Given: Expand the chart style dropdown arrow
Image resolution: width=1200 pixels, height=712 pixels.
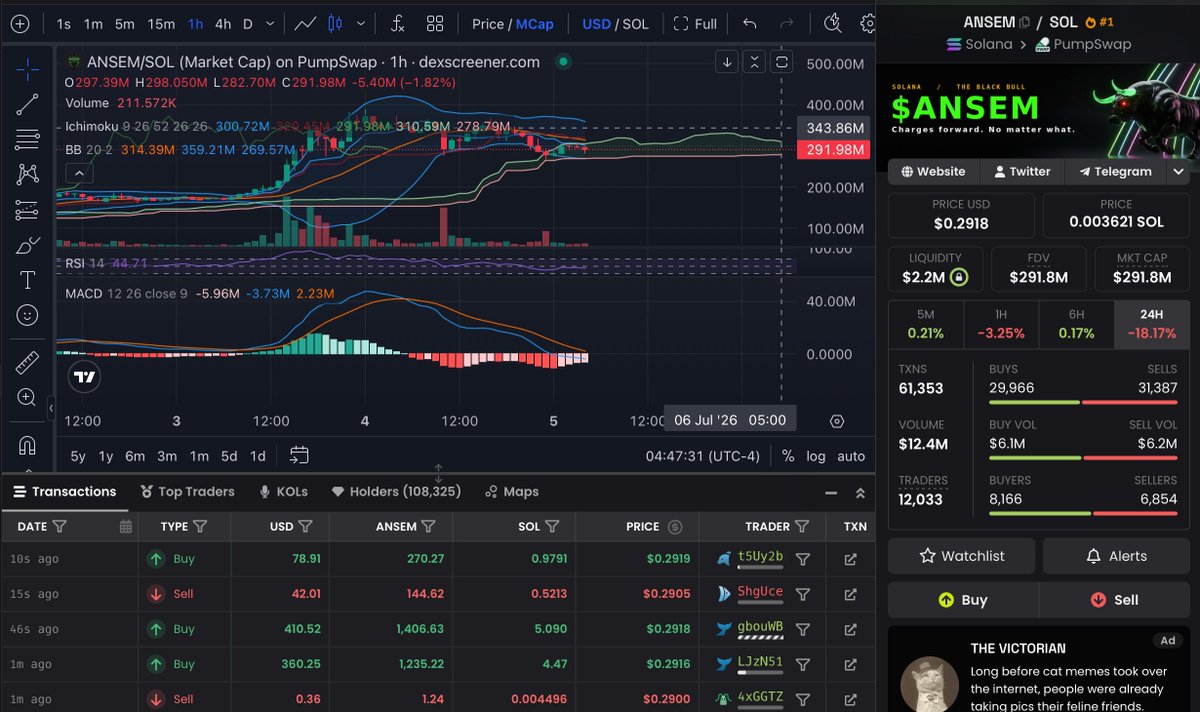Looking at the screenshot, I should click(361, 23).
